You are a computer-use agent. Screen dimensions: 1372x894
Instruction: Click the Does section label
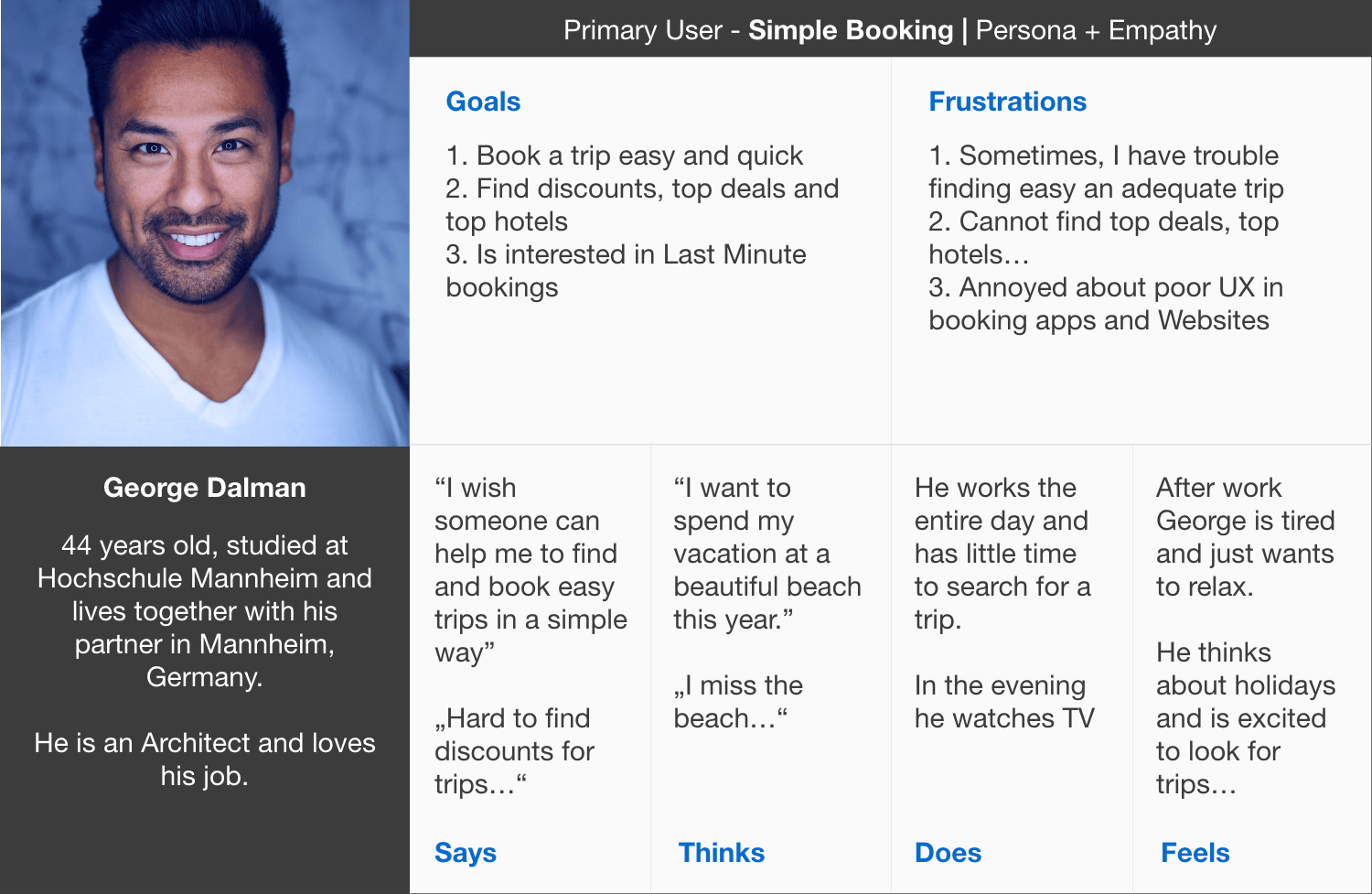pos(948,853)
